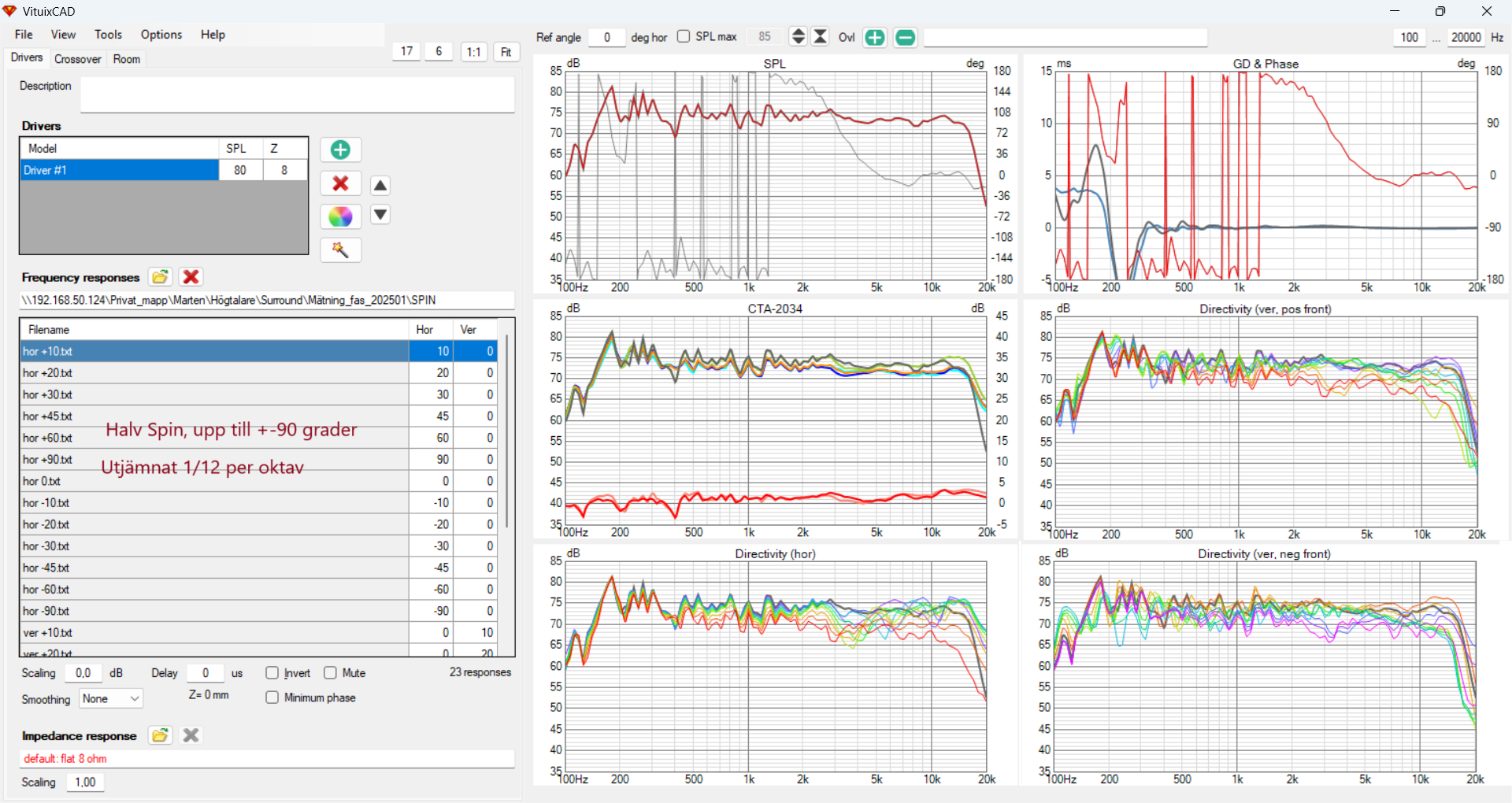Click Driver #1 SPL value 80
The image size is (1512, 803).
[x=240, y=170]
